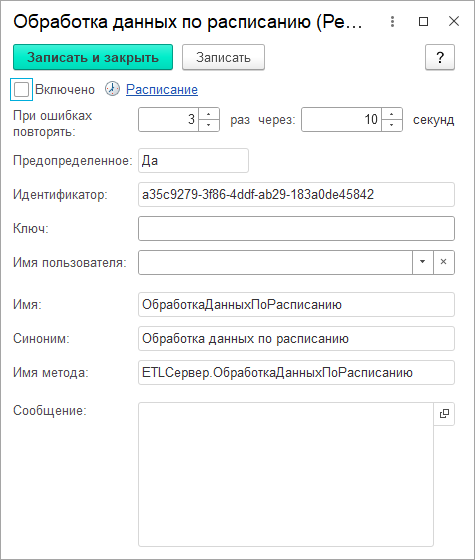Open help with the question mark button

coord(440,57)
